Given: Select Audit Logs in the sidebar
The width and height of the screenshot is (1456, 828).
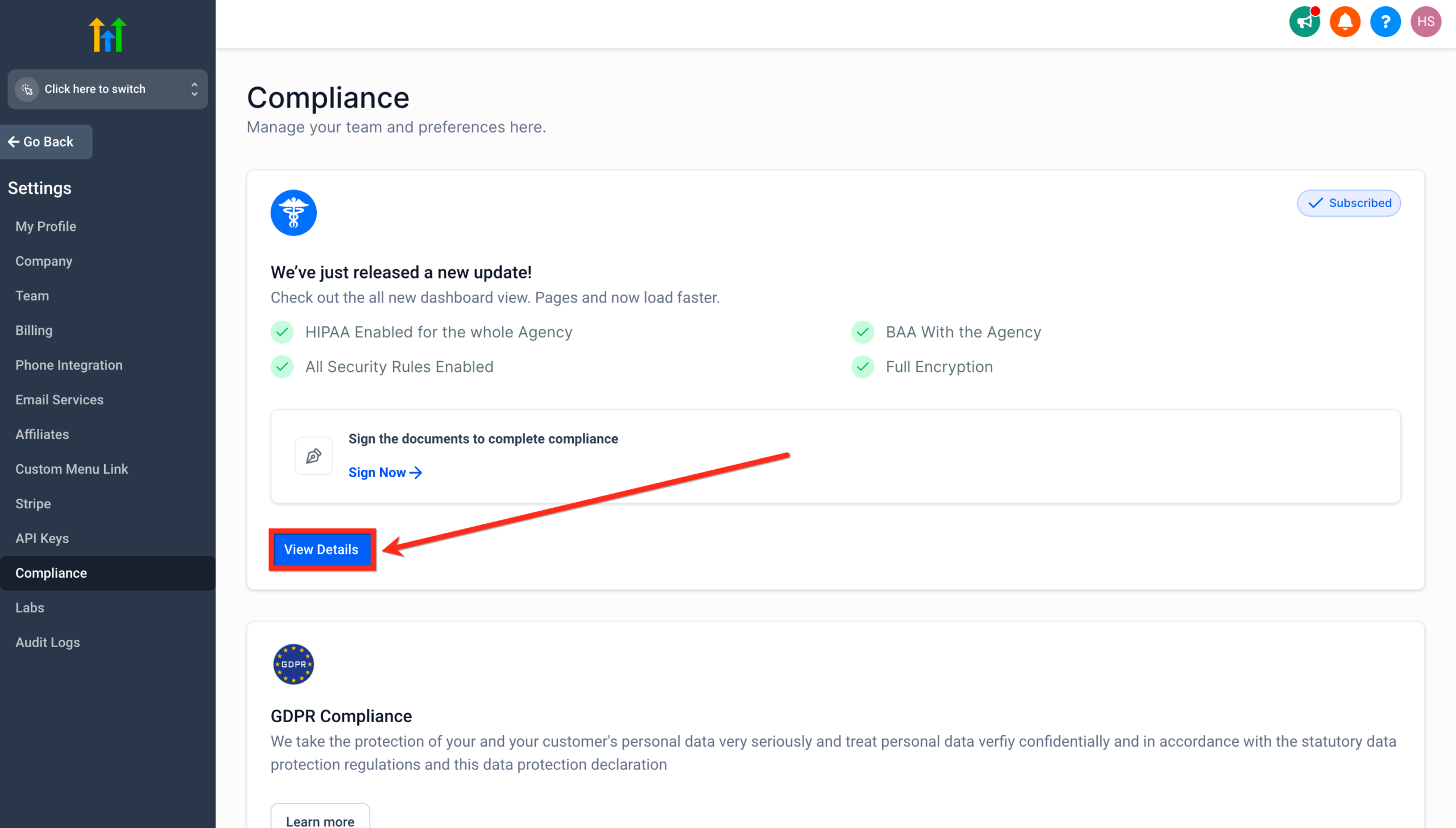Looking at the screenshot, I should click(48, 642).
